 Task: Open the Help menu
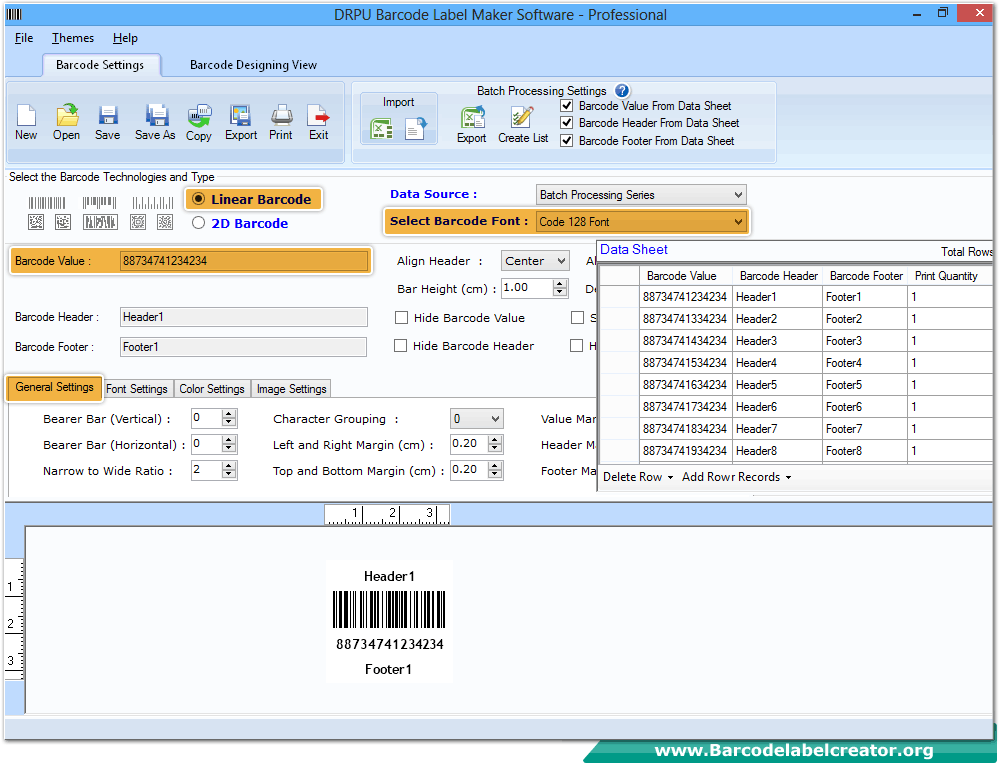point(125,38)
